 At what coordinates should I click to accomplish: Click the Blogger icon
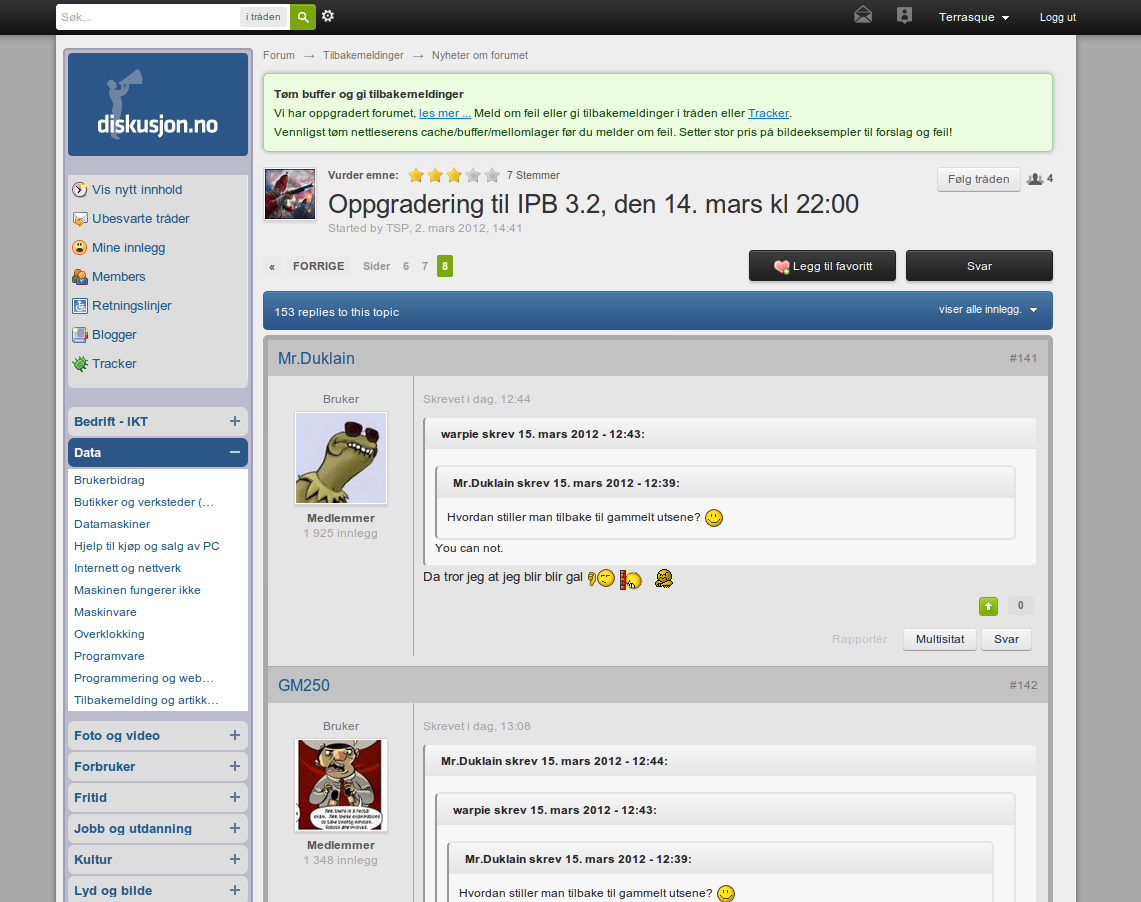[80, 335]
